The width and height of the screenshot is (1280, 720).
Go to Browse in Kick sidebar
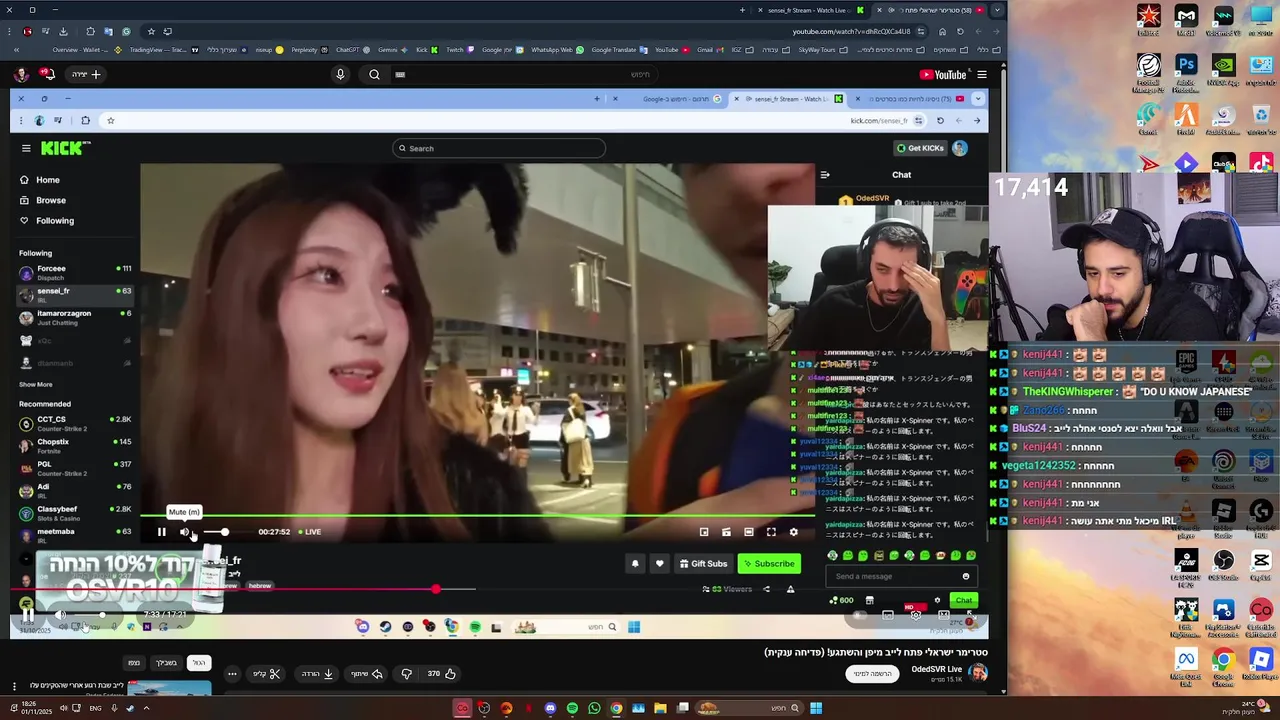[x=43, y=200]
